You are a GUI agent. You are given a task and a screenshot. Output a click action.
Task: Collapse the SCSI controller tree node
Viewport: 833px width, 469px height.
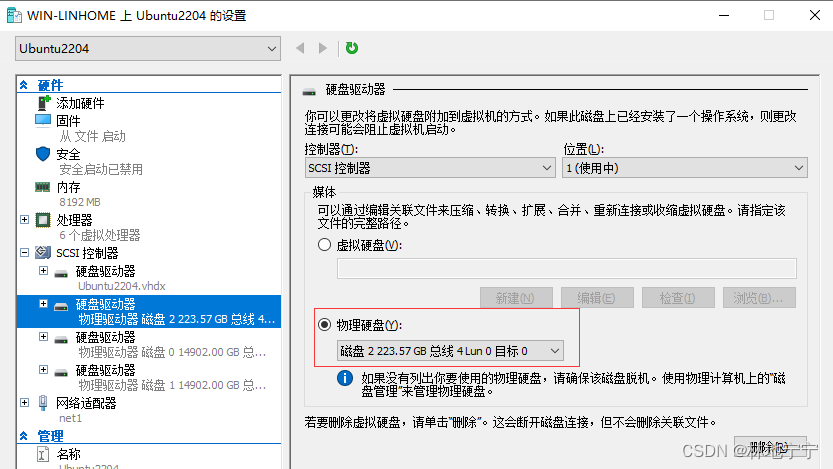(24, 252)
